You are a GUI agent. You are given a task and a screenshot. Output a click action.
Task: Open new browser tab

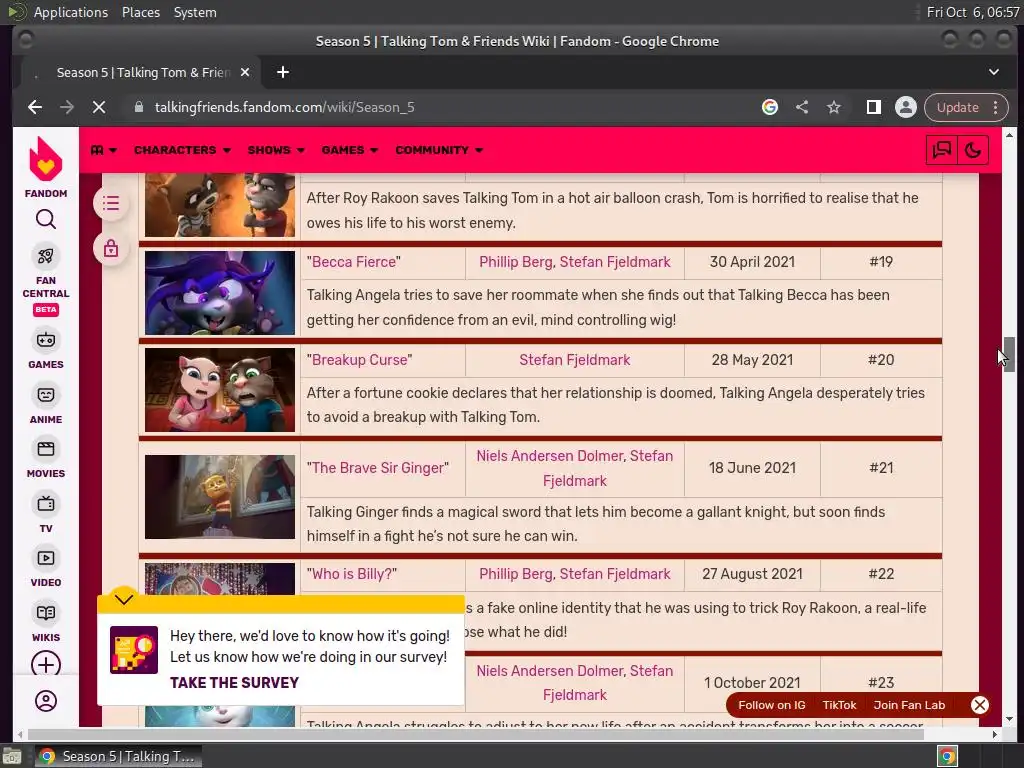pos(283,72)
